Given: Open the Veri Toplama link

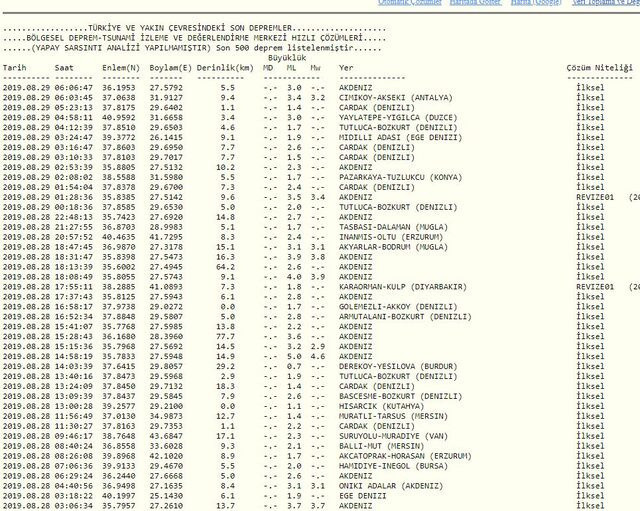Looking at the screenshot, I should 604,3.
